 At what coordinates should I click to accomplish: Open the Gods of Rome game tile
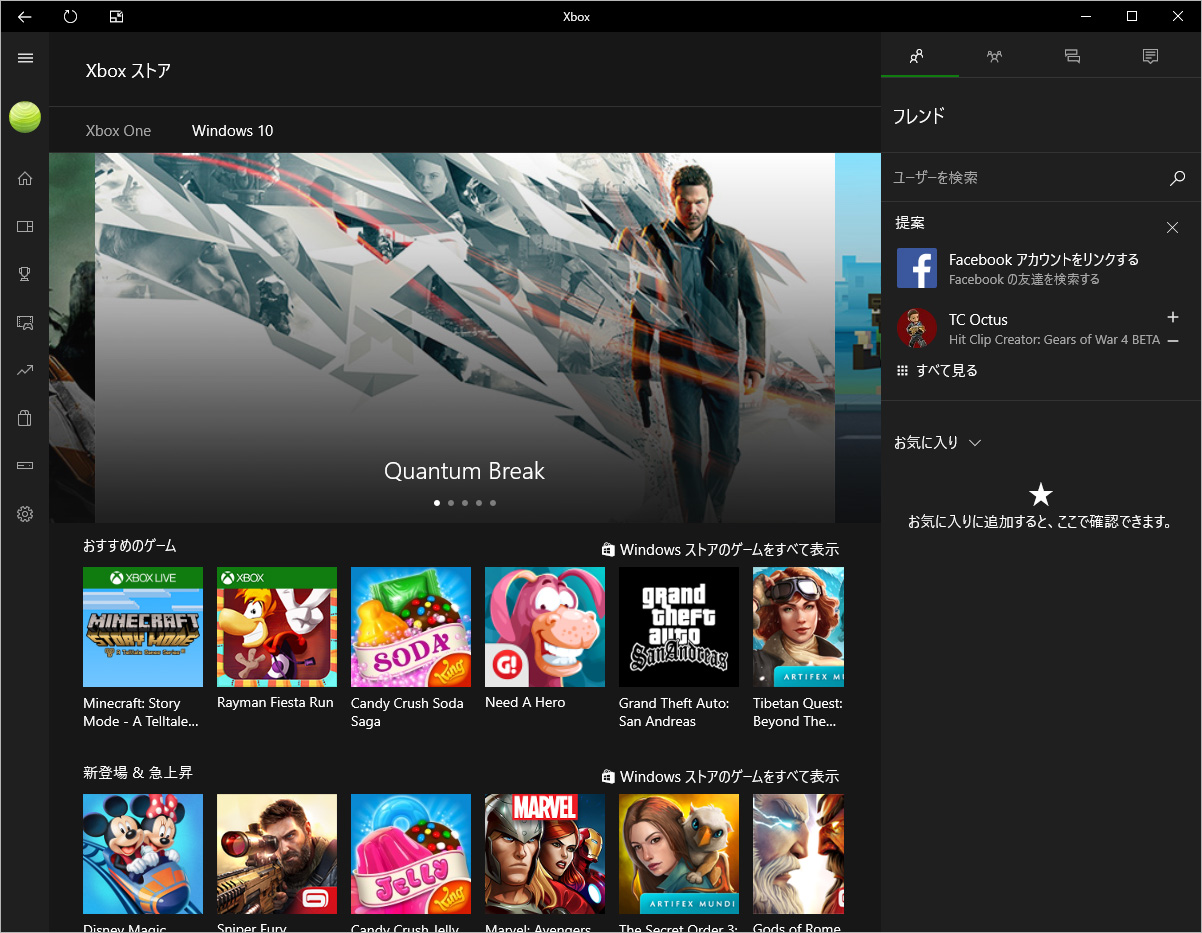point(798,862)
